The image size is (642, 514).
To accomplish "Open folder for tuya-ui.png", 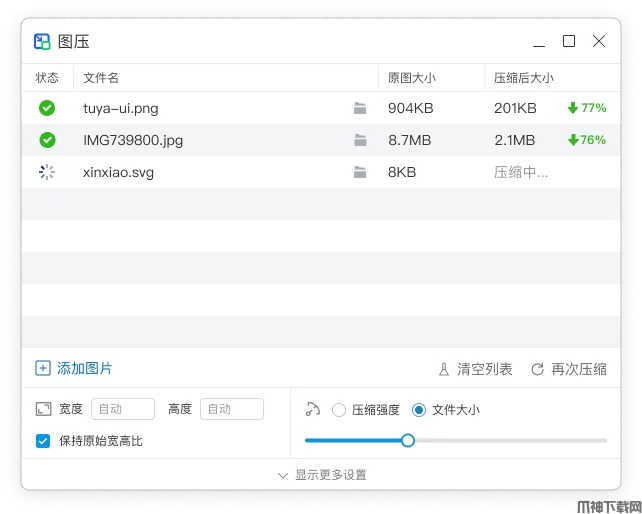I will coord(360,108).
